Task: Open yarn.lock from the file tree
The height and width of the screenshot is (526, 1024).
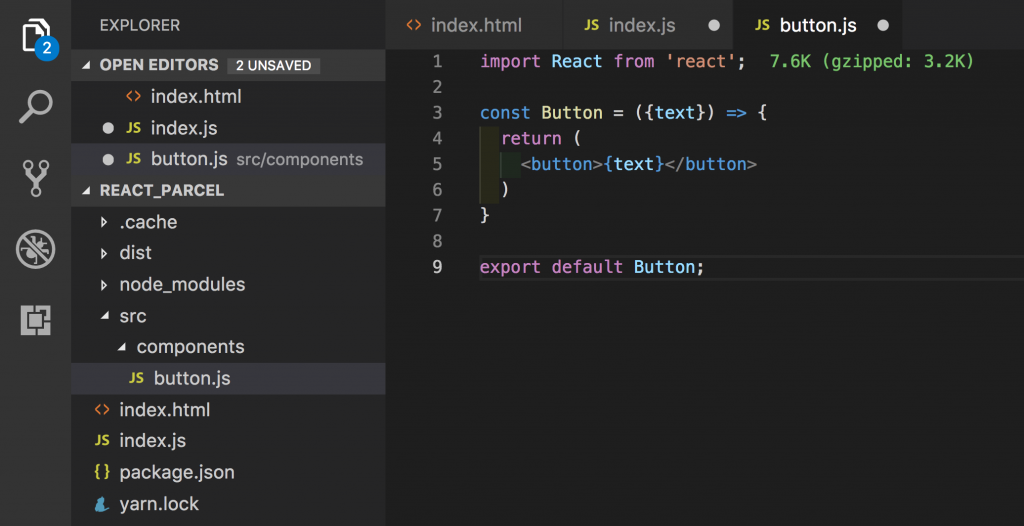Action: coord(159,503)
